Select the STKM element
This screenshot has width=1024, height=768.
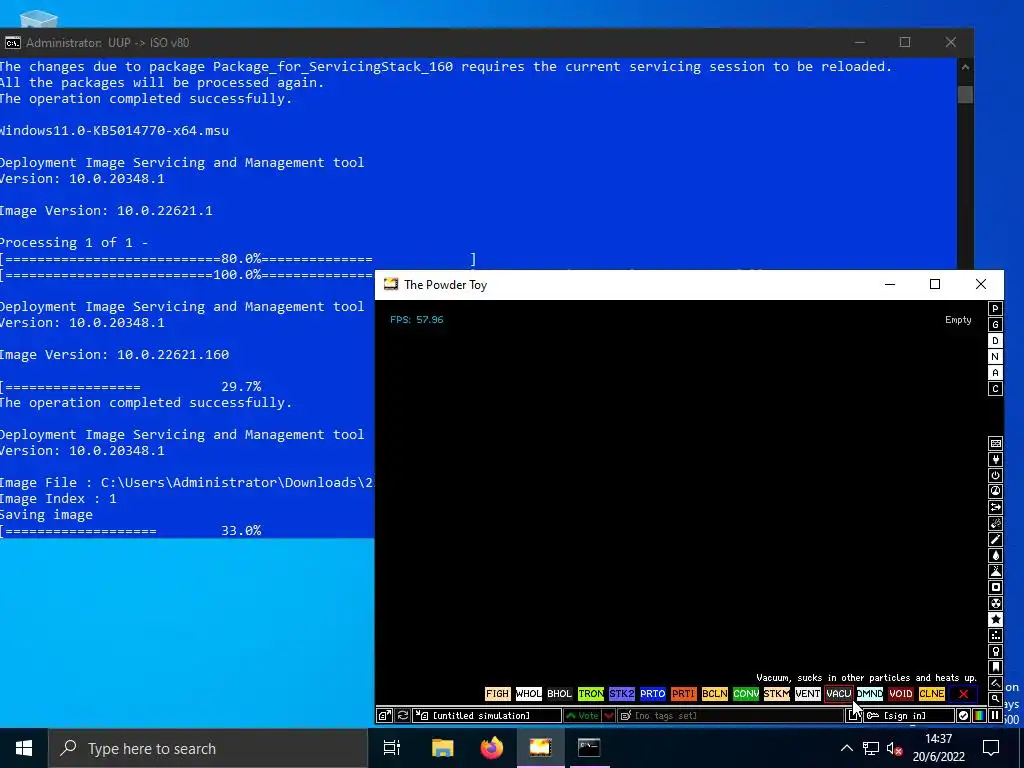776,694
